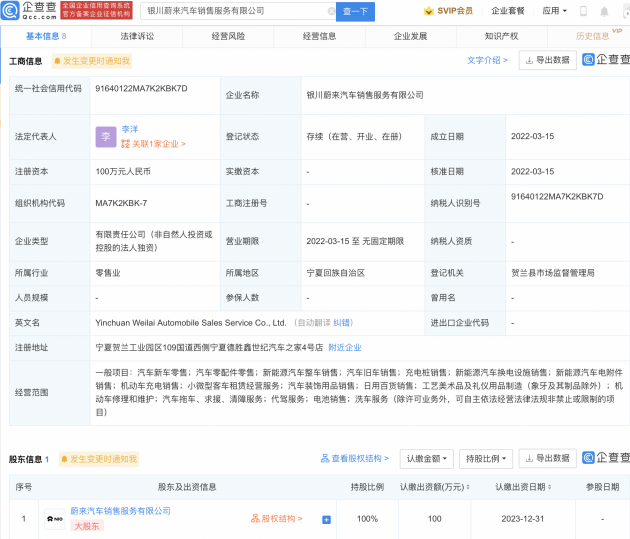Screen dimensions: 630x539
Task: Open 企业套餐 menu item
Action: (508, 11)
